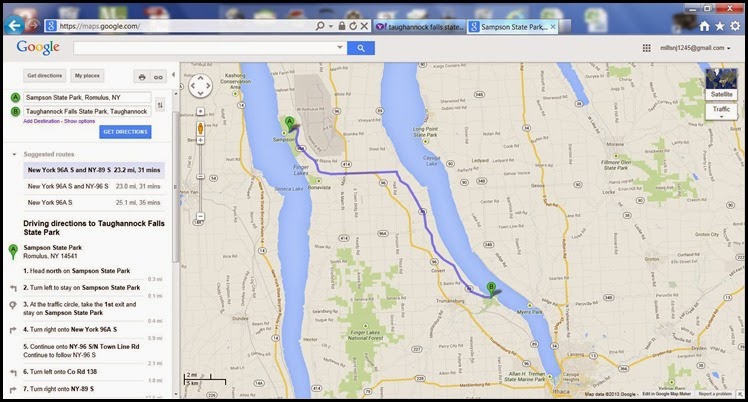Click the Google favicon in address bar
The height and width of the screenshot is (402, 748).
pos(51,26)
